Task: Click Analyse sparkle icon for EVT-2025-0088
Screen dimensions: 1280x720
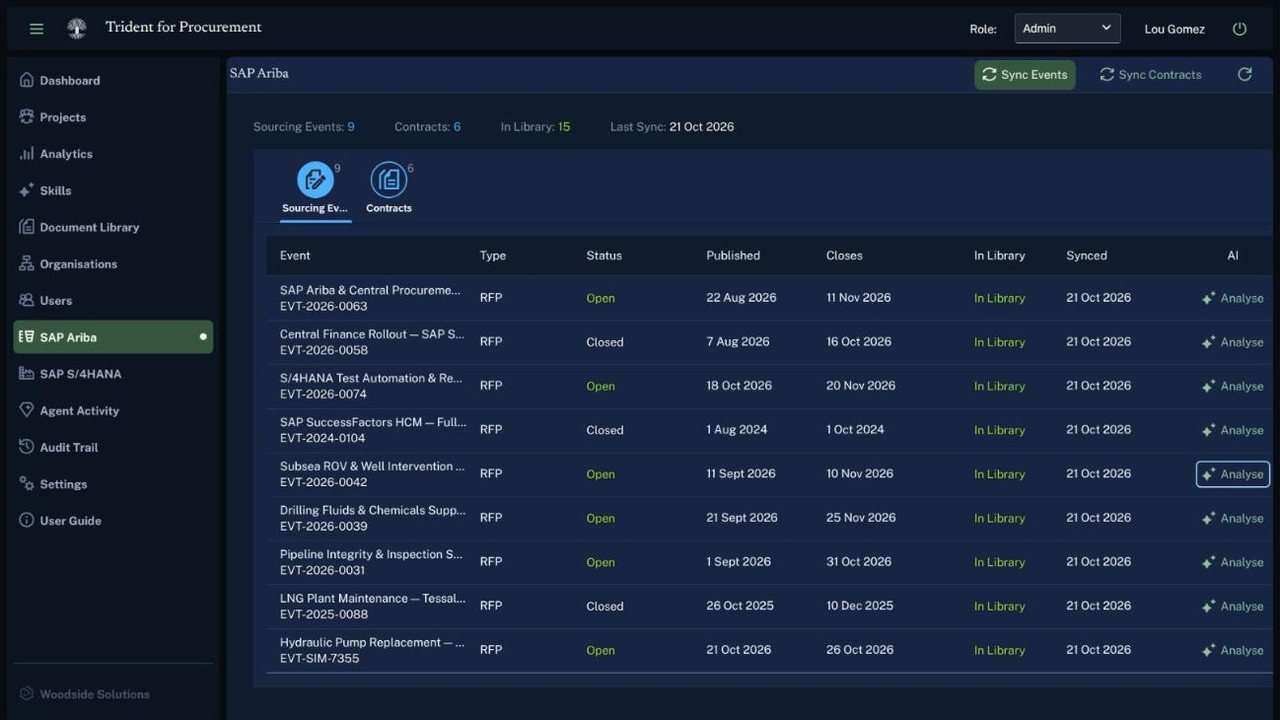Action: click(1209, 606)
